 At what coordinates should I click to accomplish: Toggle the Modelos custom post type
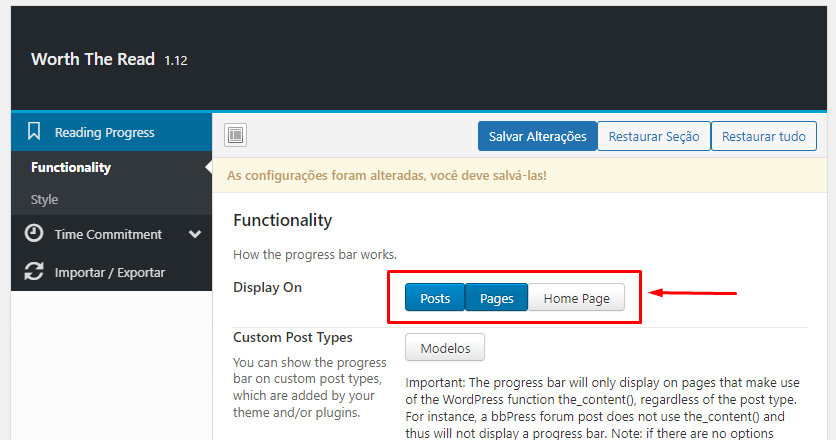click(x=444, y=347)
